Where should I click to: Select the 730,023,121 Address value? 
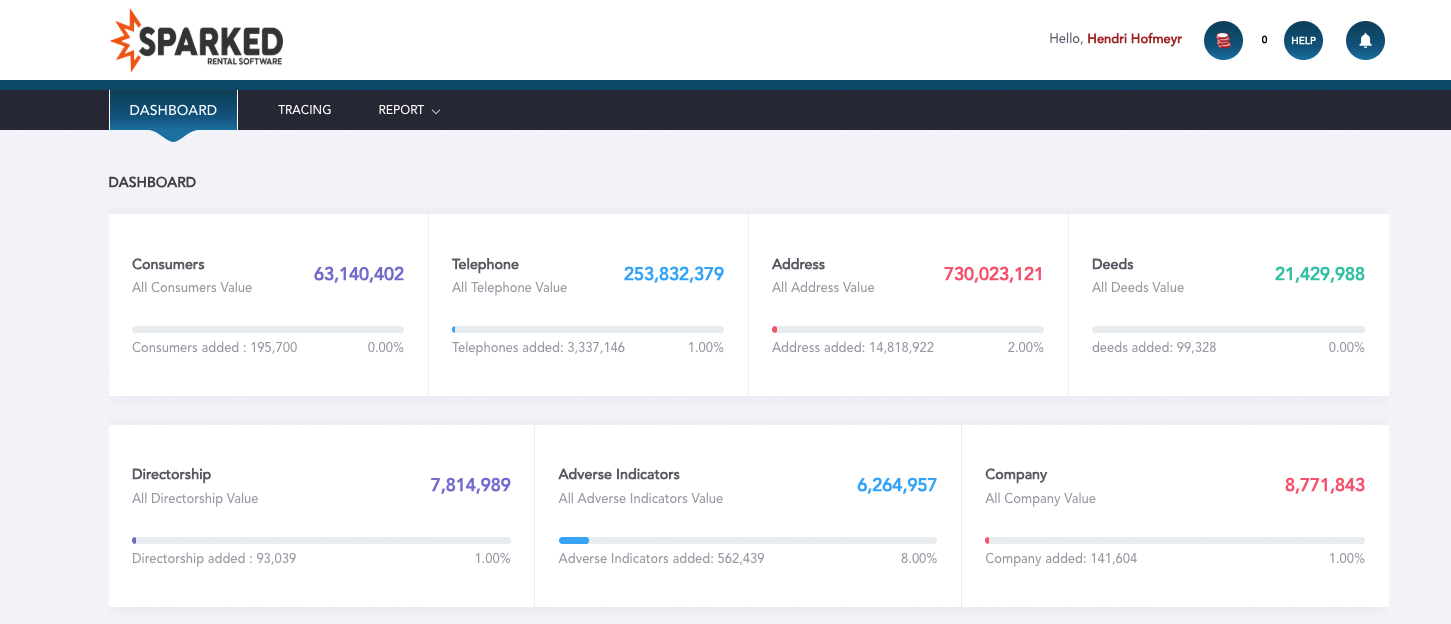pos(992,273)
